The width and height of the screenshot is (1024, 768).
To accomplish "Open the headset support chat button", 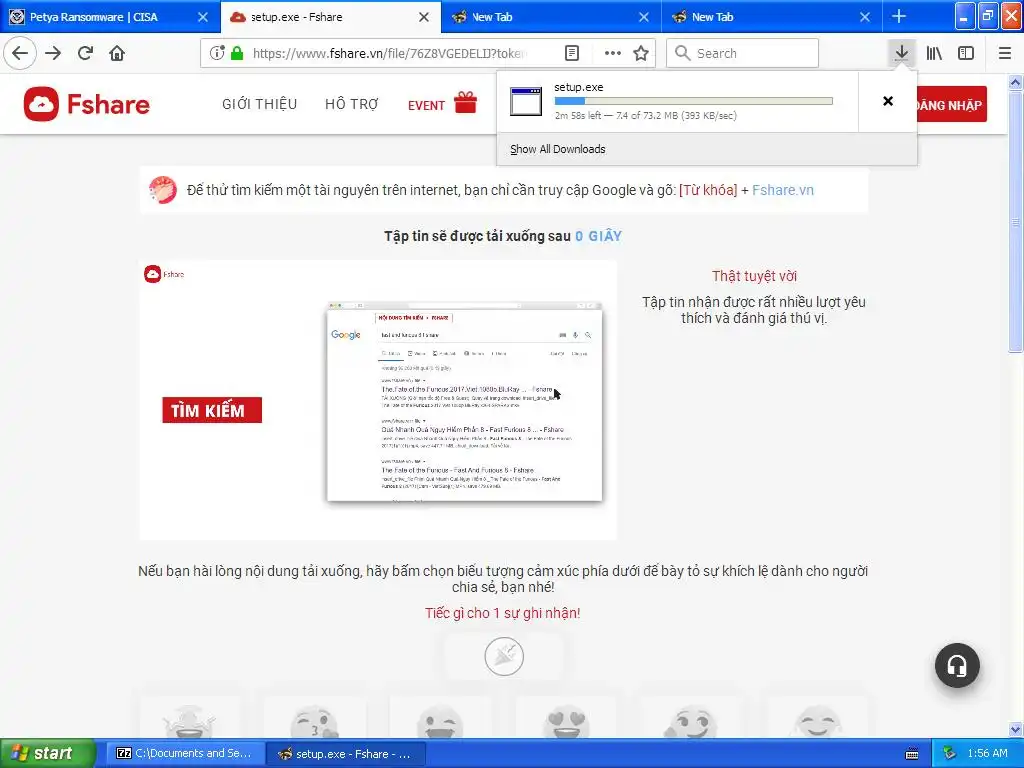I will coord(957,665).
